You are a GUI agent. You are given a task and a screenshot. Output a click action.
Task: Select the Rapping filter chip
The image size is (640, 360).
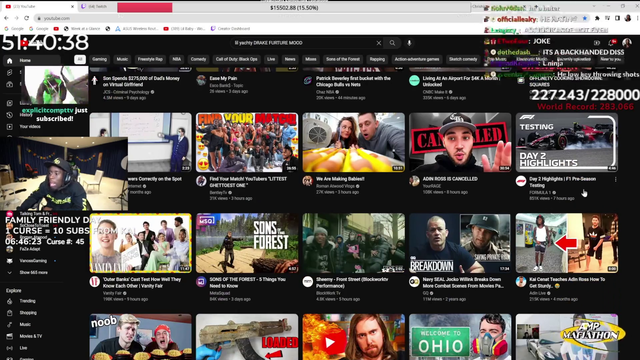click(x=377, y=59)
